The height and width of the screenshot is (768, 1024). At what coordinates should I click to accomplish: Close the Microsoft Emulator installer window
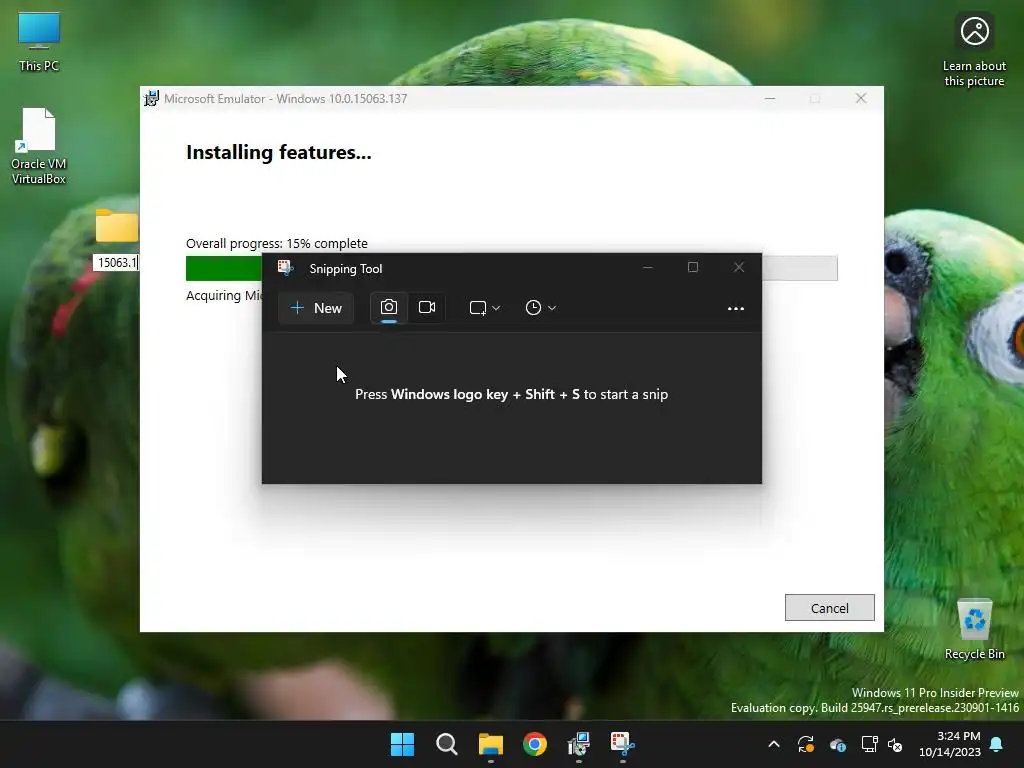[x=861, y=99]
